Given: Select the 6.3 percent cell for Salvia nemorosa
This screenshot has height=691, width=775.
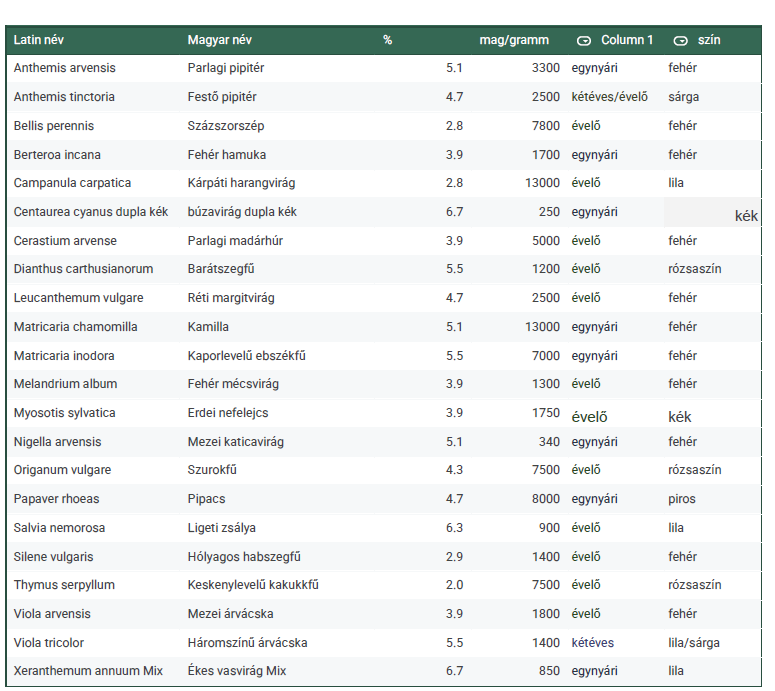Looking at the screenshot, I should [x=454, y=528].
